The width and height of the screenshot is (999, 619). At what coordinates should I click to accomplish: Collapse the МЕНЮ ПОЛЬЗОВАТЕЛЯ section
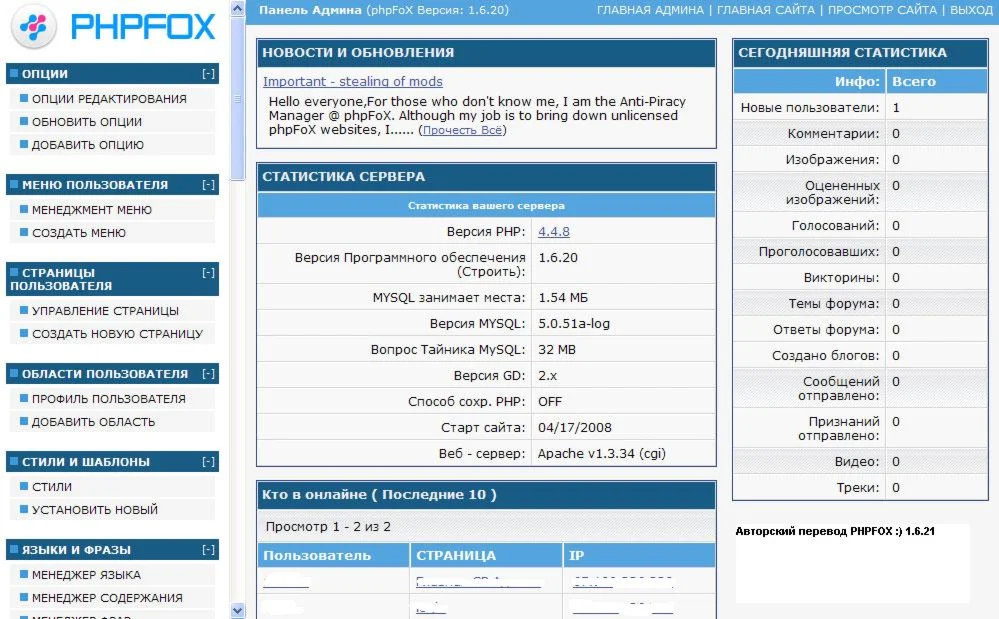[x=208, y=185]
